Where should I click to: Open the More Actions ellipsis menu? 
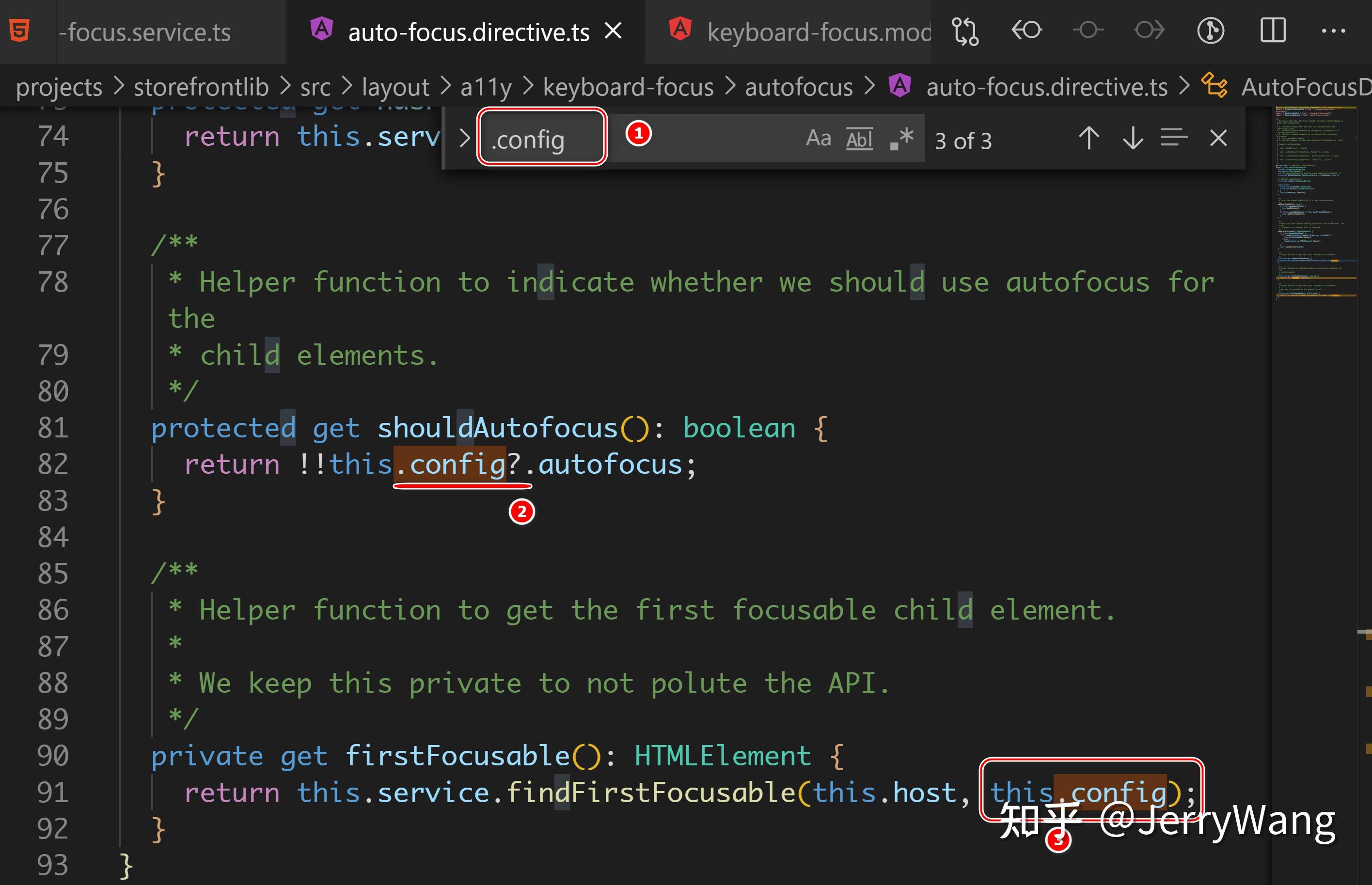pos(1334,31)
